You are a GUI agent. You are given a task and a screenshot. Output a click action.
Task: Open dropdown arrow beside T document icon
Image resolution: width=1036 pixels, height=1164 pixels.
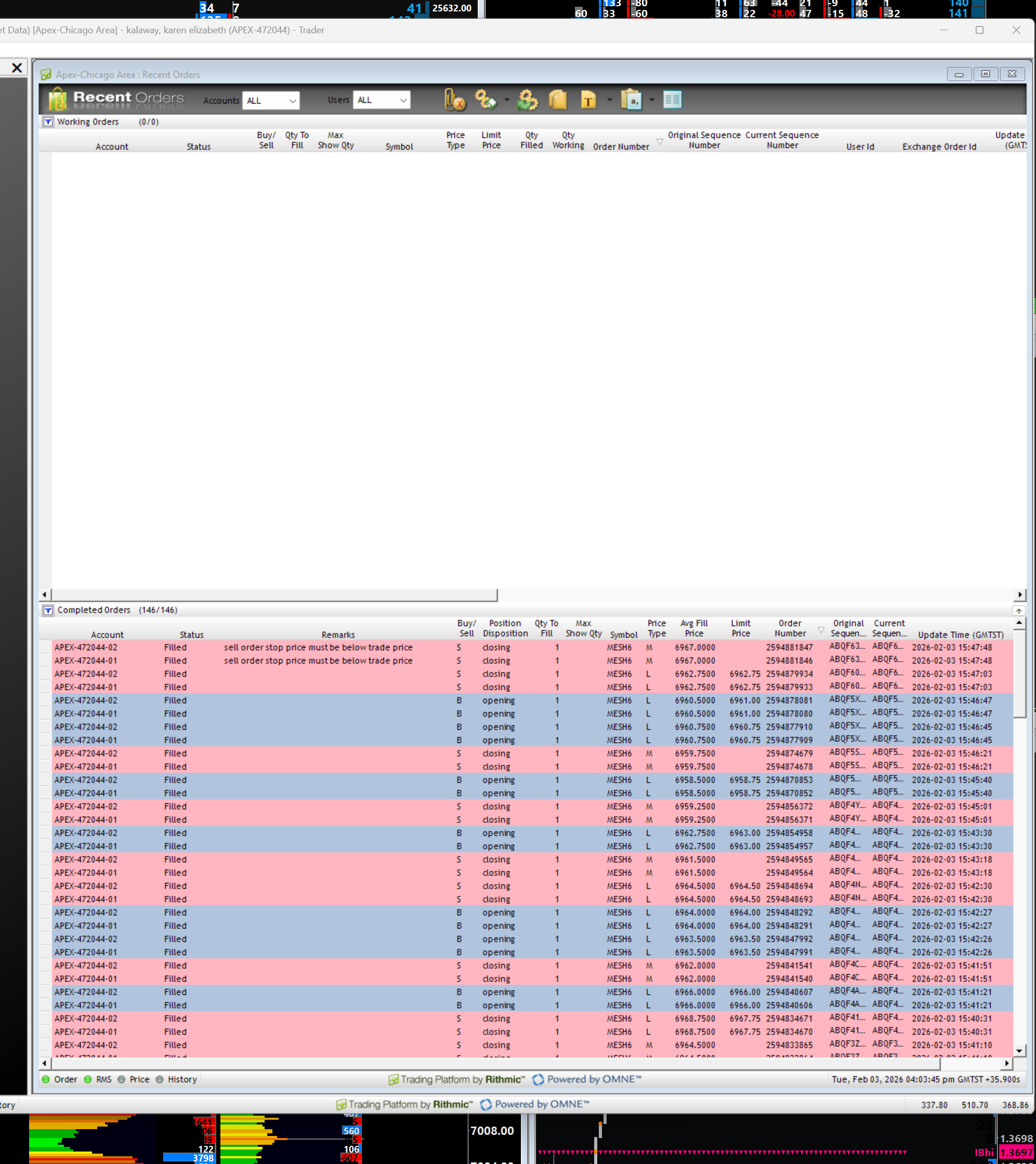click(609, 100)
